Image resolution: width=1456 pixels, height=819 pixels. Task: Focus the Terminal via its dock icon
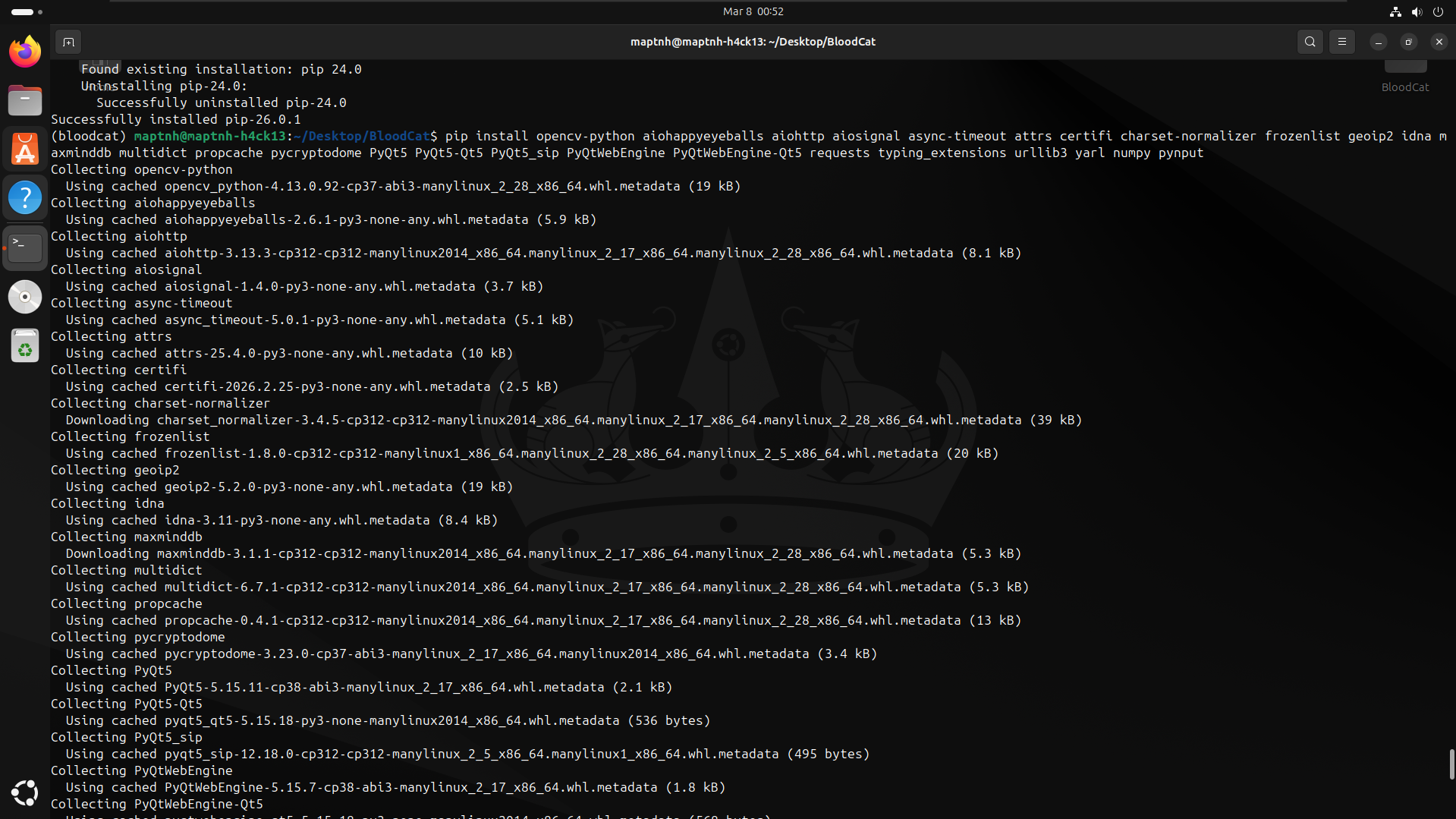25,247
